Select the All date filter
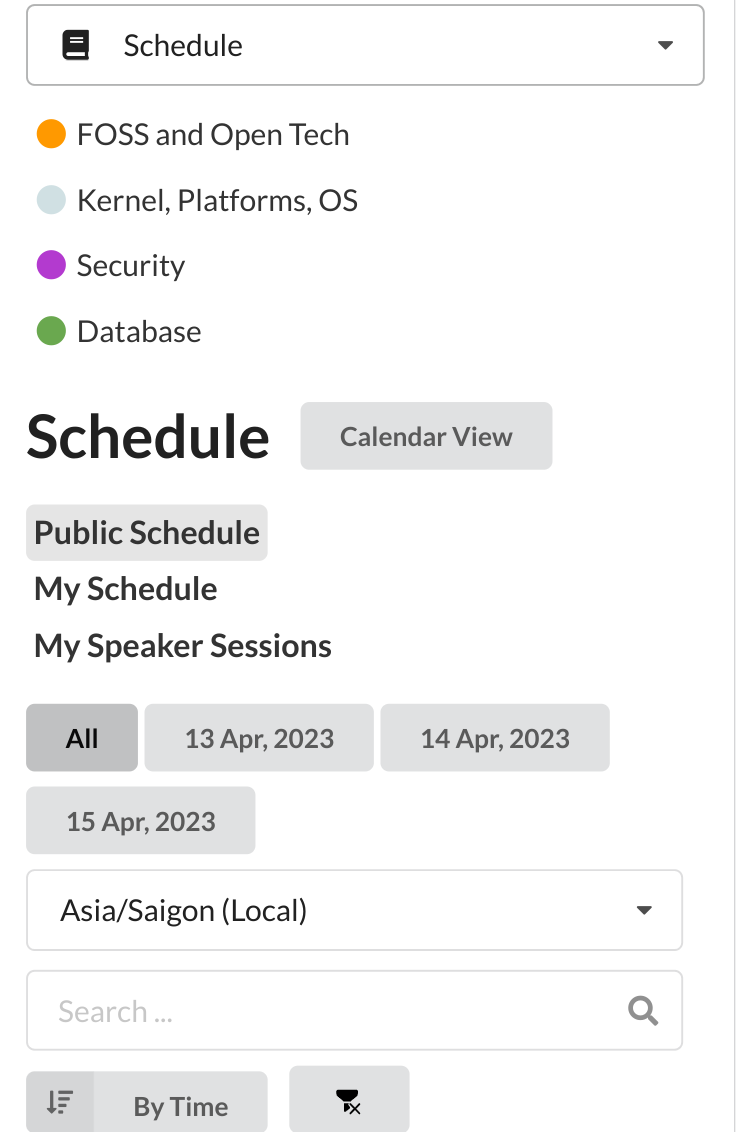 [x=82, y=738]
